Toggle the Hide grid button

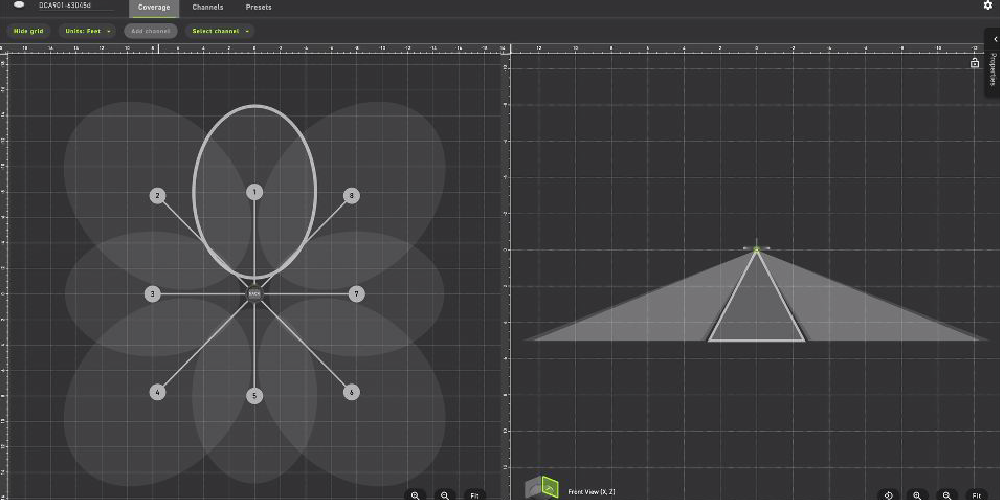point(30,31)
